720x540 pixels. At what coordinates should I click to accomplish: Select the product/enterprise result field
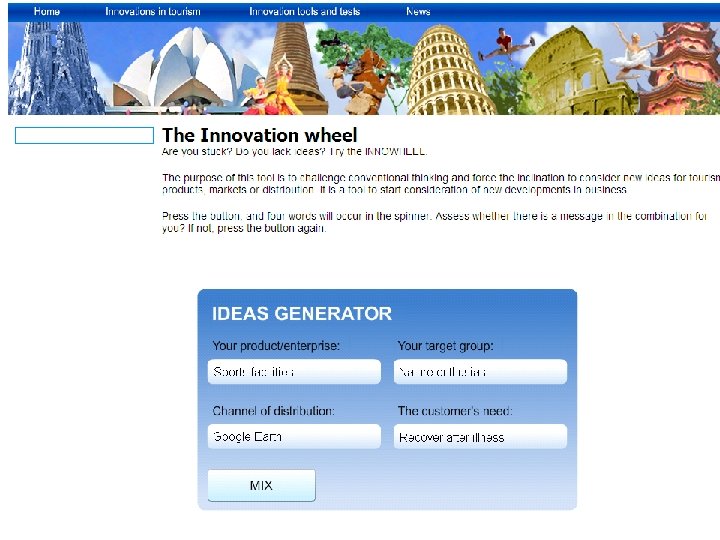pyautogui.click(x=294, y=371)
